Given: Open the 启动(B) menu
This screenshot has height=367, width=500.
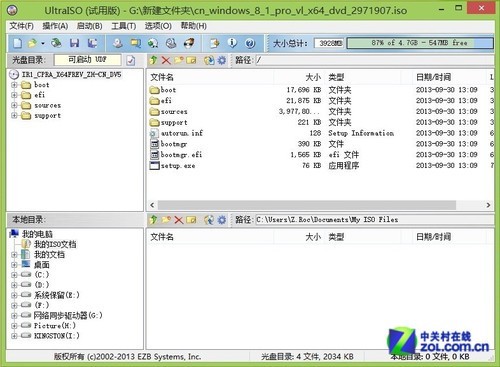Looking at the screenshot, I should tap(89, 26).
